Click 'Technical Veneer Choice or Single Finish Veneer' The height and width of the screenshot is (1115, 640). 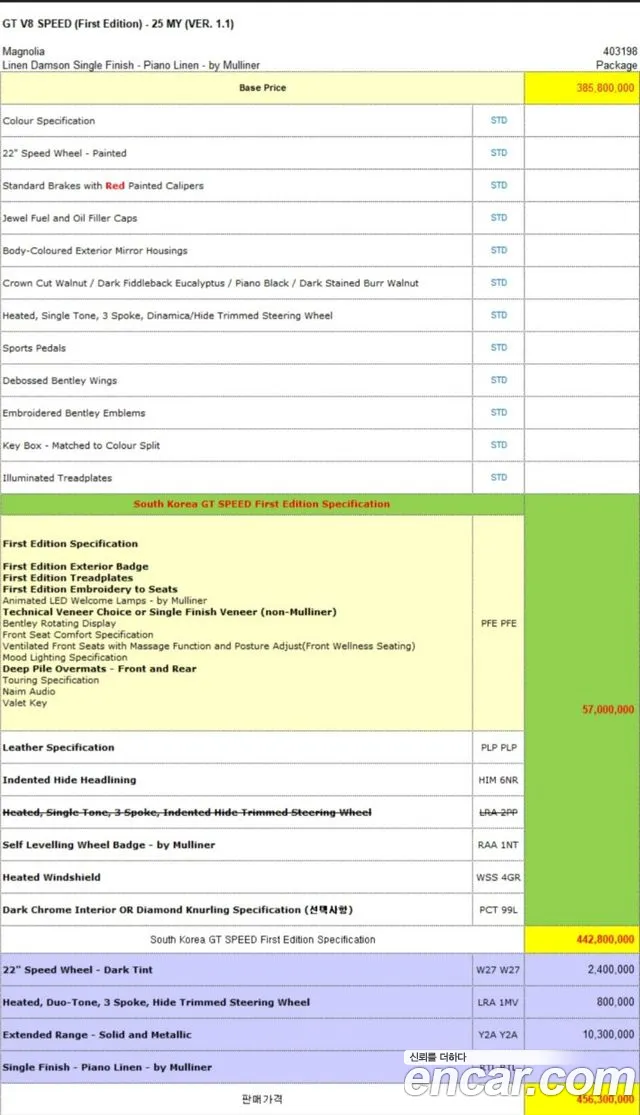coord(169,612)
